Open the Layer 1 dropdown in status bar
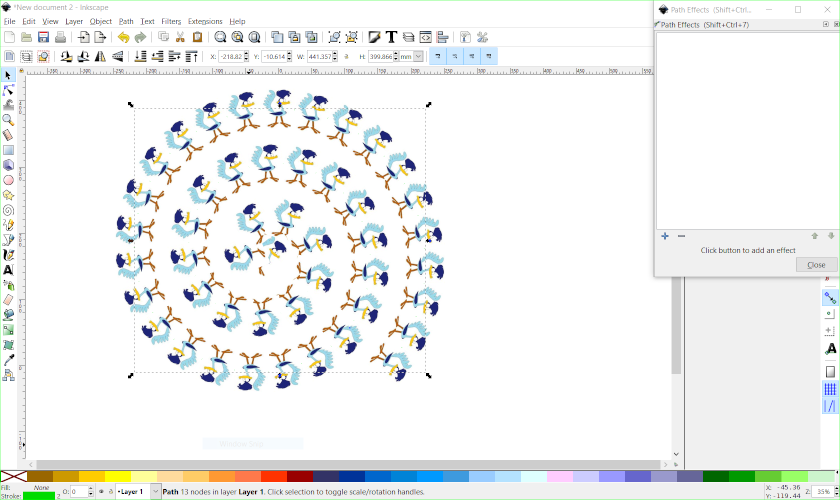Image resolution: width=840 pixels, height=500 pixels. click(x=155, y=491)
